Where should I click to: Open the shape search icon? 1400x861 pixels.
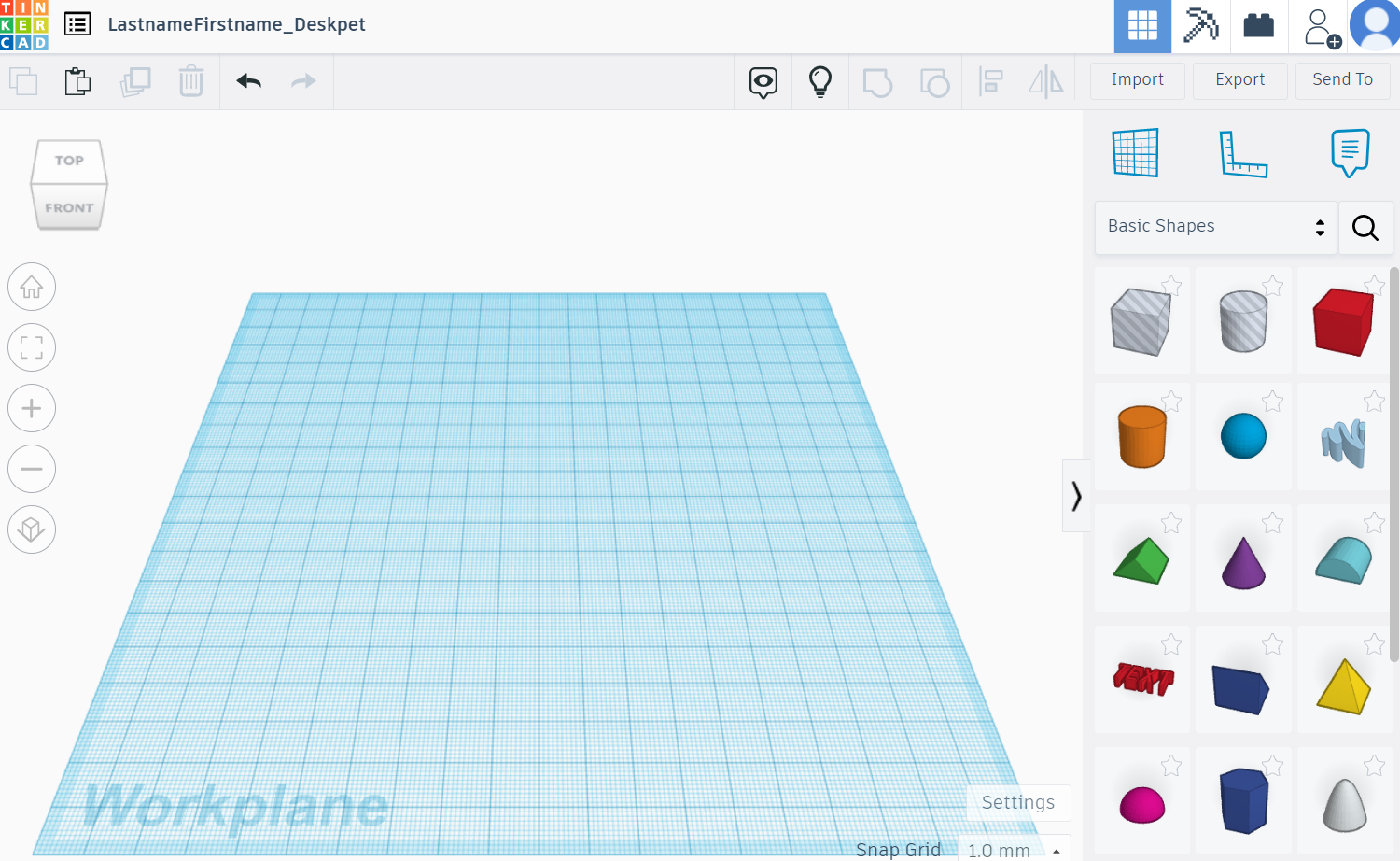coord(1365,227)
